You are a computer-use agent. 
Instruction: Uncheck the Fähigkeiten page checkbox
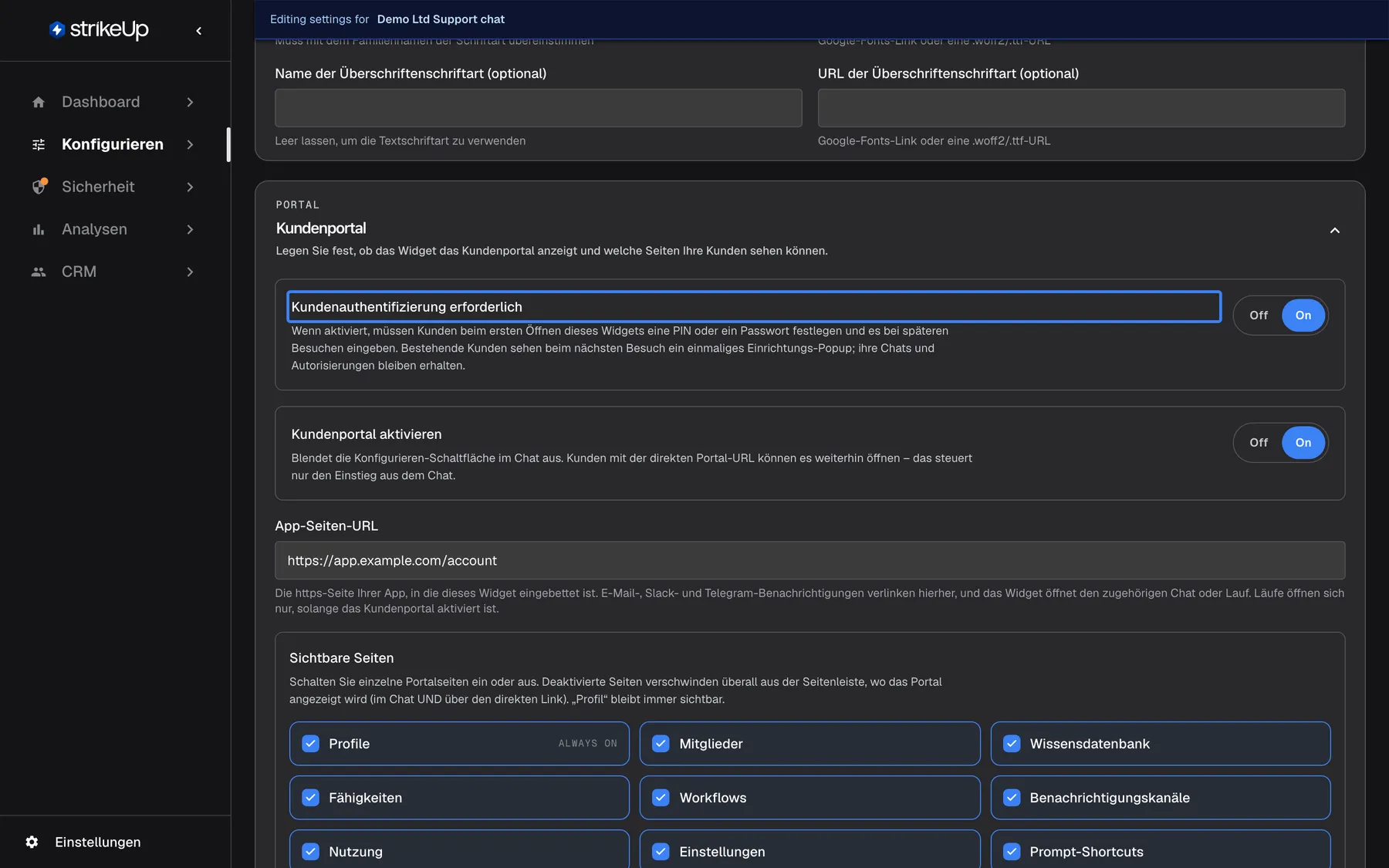coord(310,797)
